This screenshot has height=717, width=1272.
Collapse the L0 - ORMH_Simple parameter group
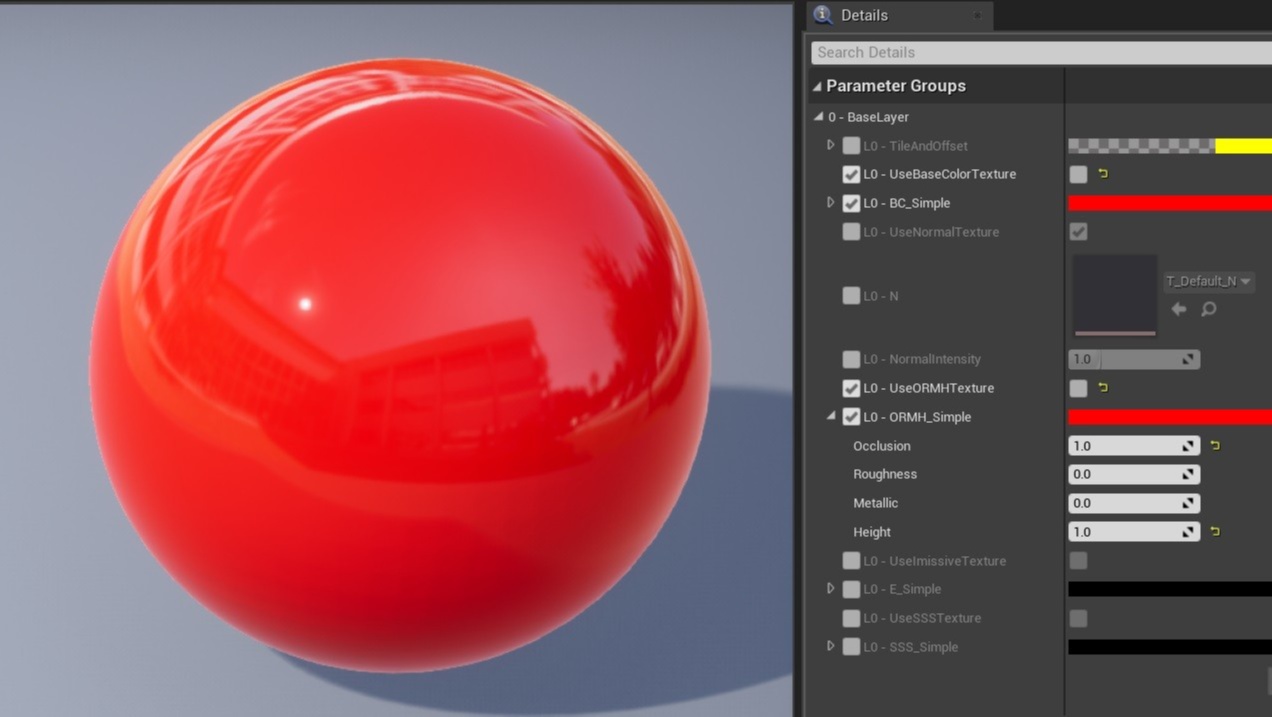[831, 417]
